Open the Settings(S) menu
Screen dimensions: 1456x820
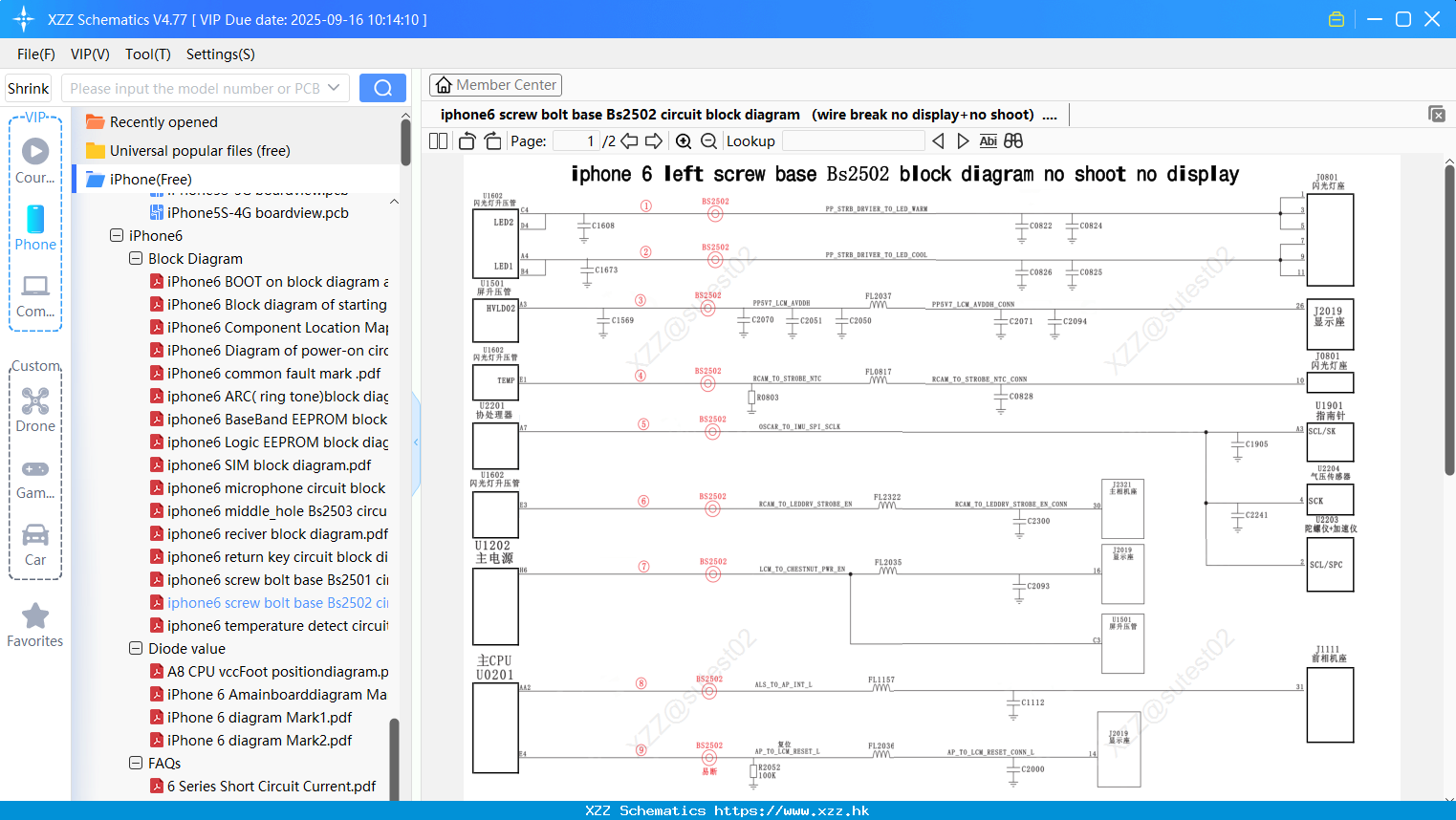tap(221, 54)
